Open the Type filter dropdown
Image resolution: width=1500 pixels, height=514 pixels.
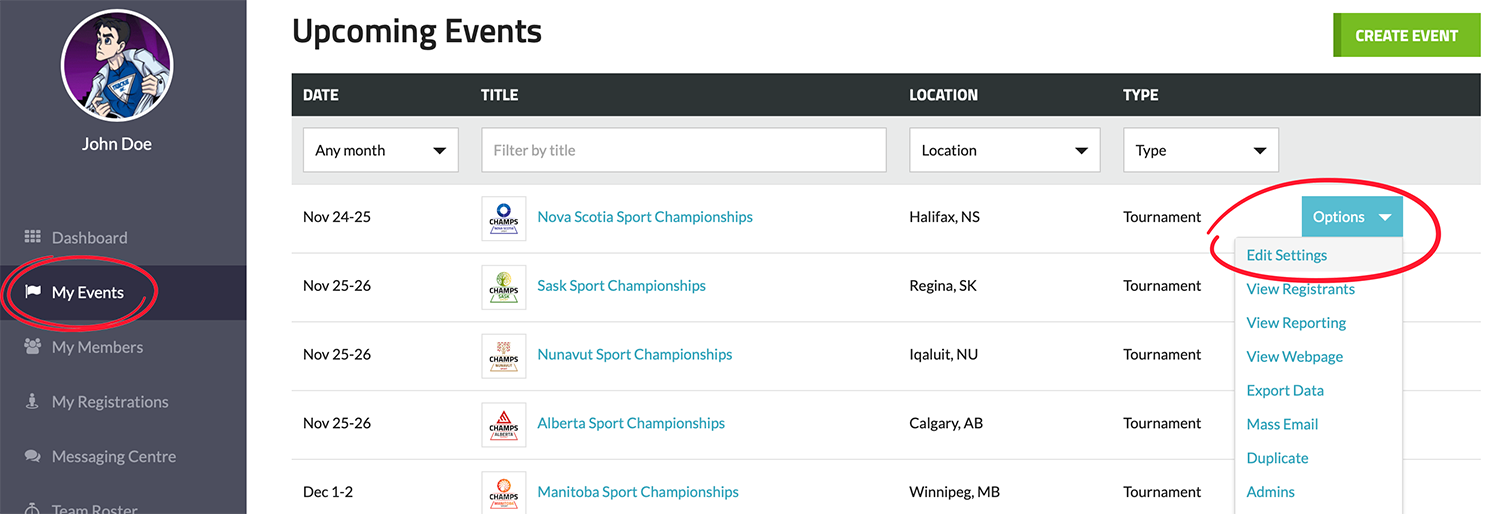tap(1200, 150)
